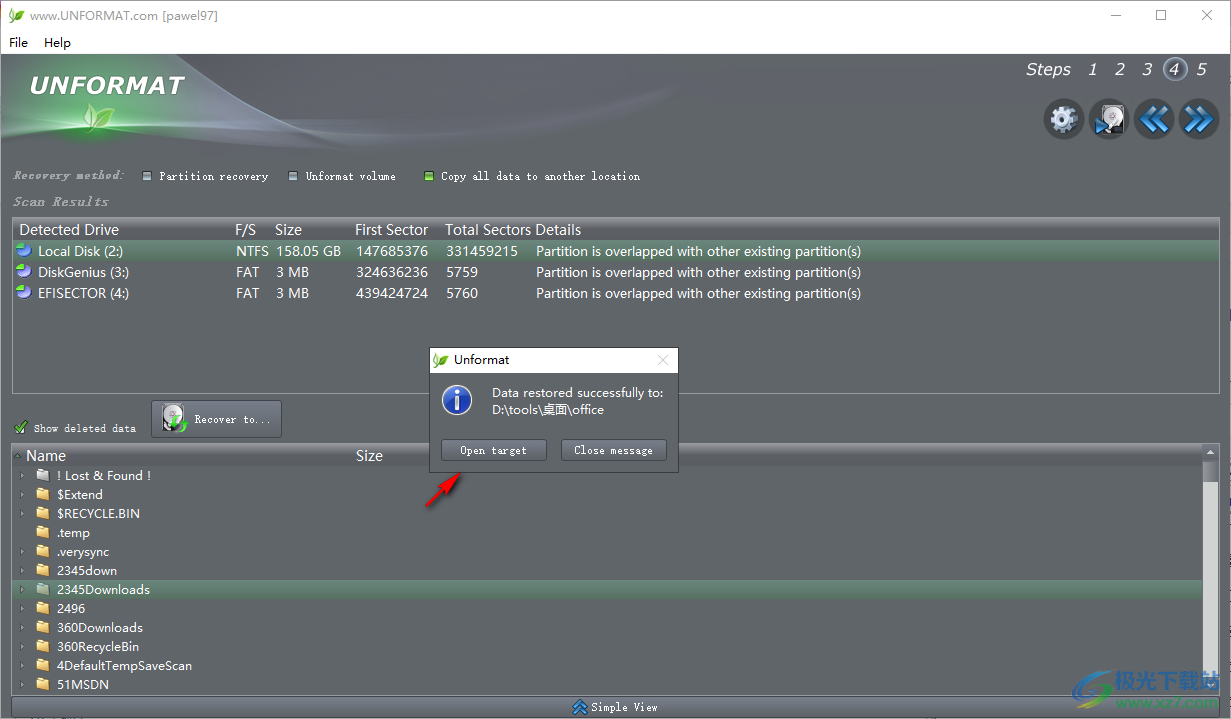This screenshot has height=719, width=1231.
Task: Expand the $Extend folder
Action: click(x=22, y=495)
